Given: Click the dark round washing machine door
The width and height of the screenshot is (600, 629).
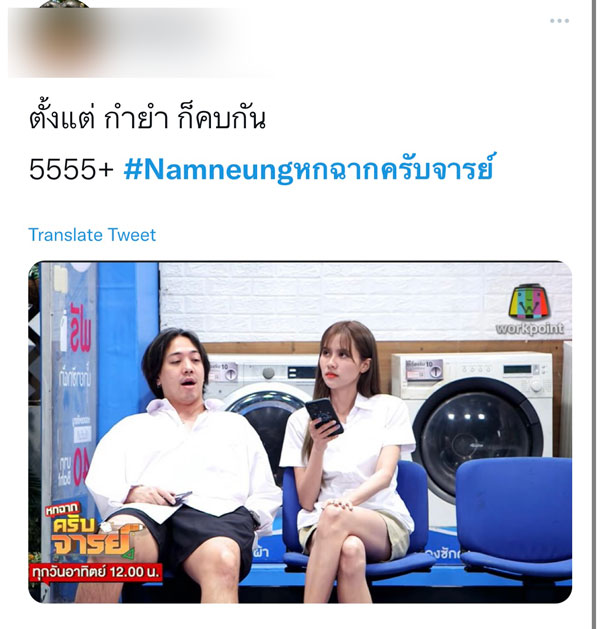Looking at the screenshot, I should pyautogui.click(x=475, y=431).
